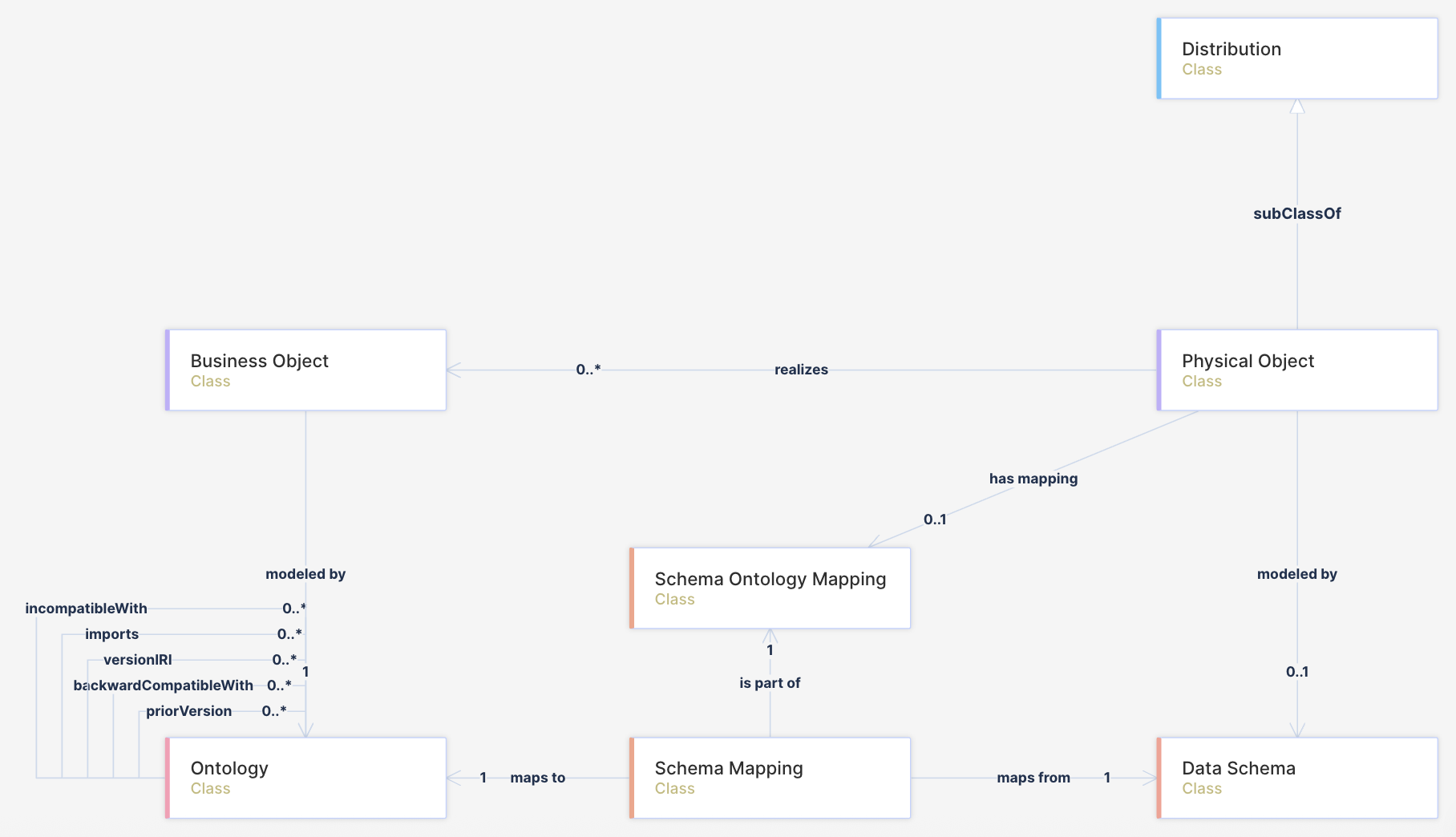Viewport: 1456px width, 837px height.
Task: Select the is part of edge label
Action: click(770, 683)
